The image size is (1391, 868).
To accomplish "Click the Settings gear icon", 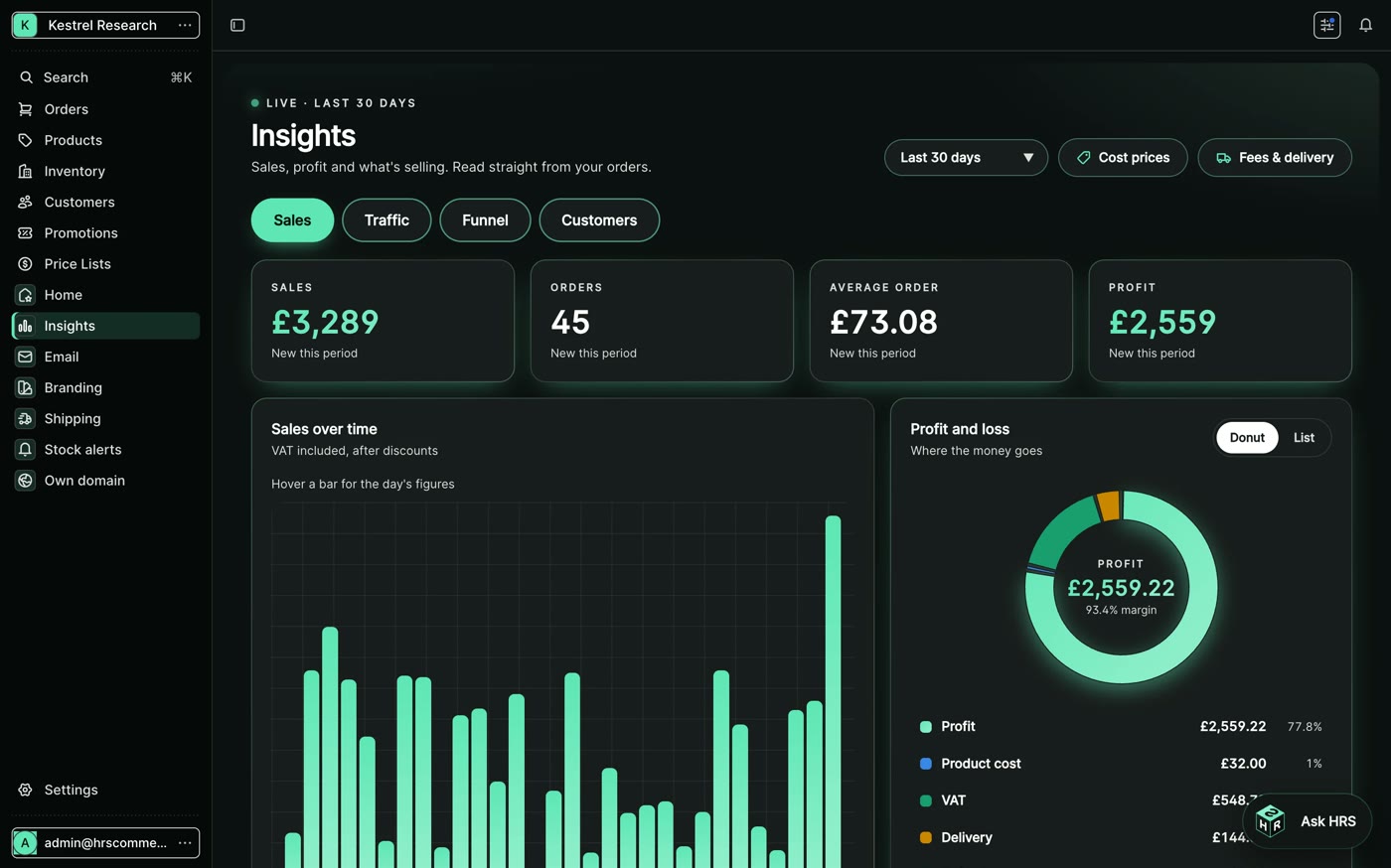I will 26,790.
